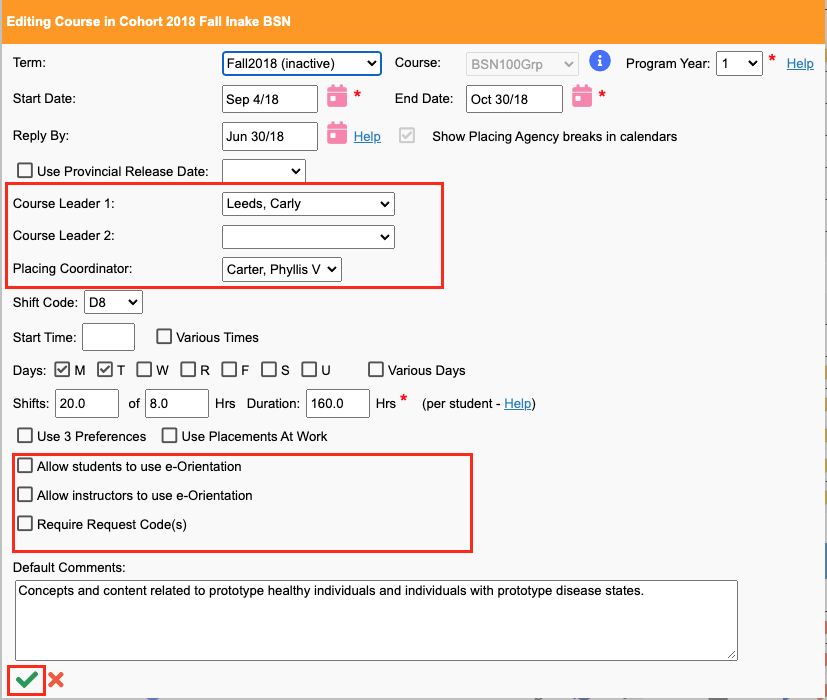Open the disabled Course dropdown BSN100Grp
Image resolution: width=827 pixels, height=700 pixels.
(522, 64)
